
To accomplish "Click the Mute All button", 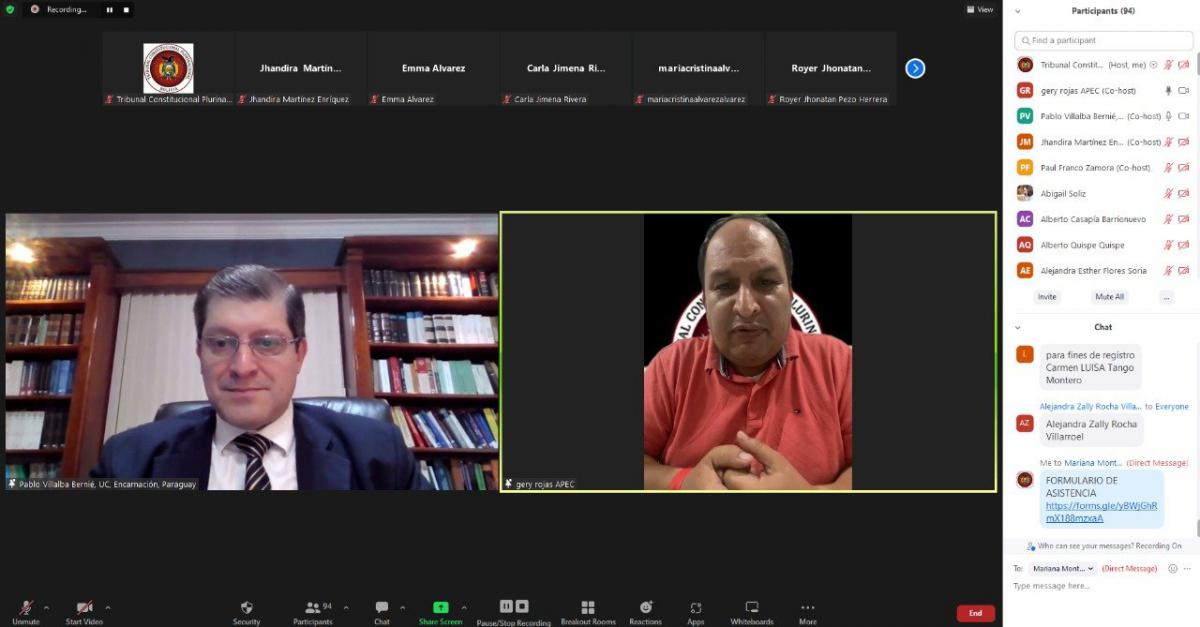I will coord(1109,297).
